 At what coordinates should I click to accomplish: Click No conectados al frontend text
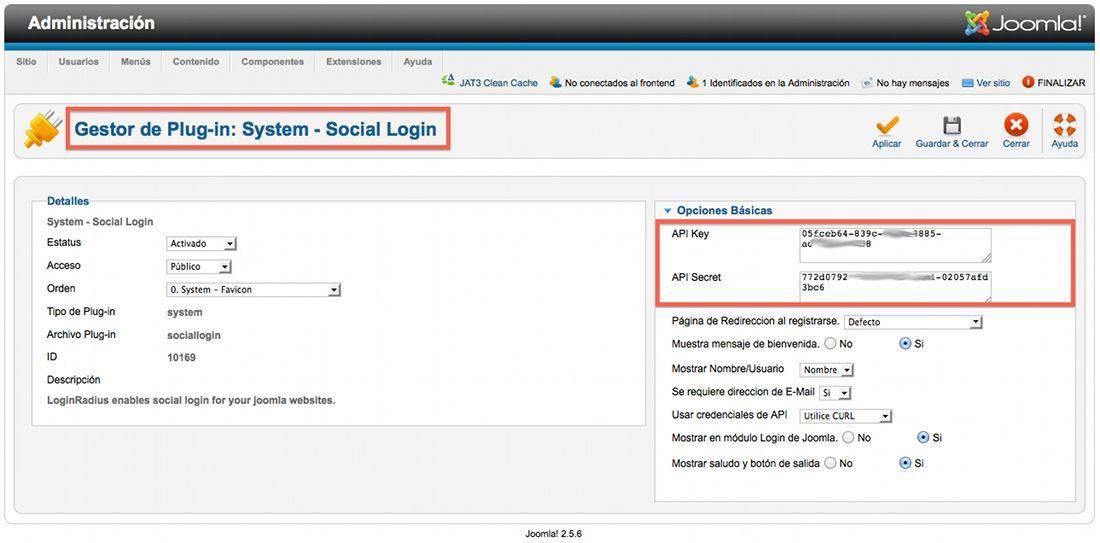coord(619,83)
